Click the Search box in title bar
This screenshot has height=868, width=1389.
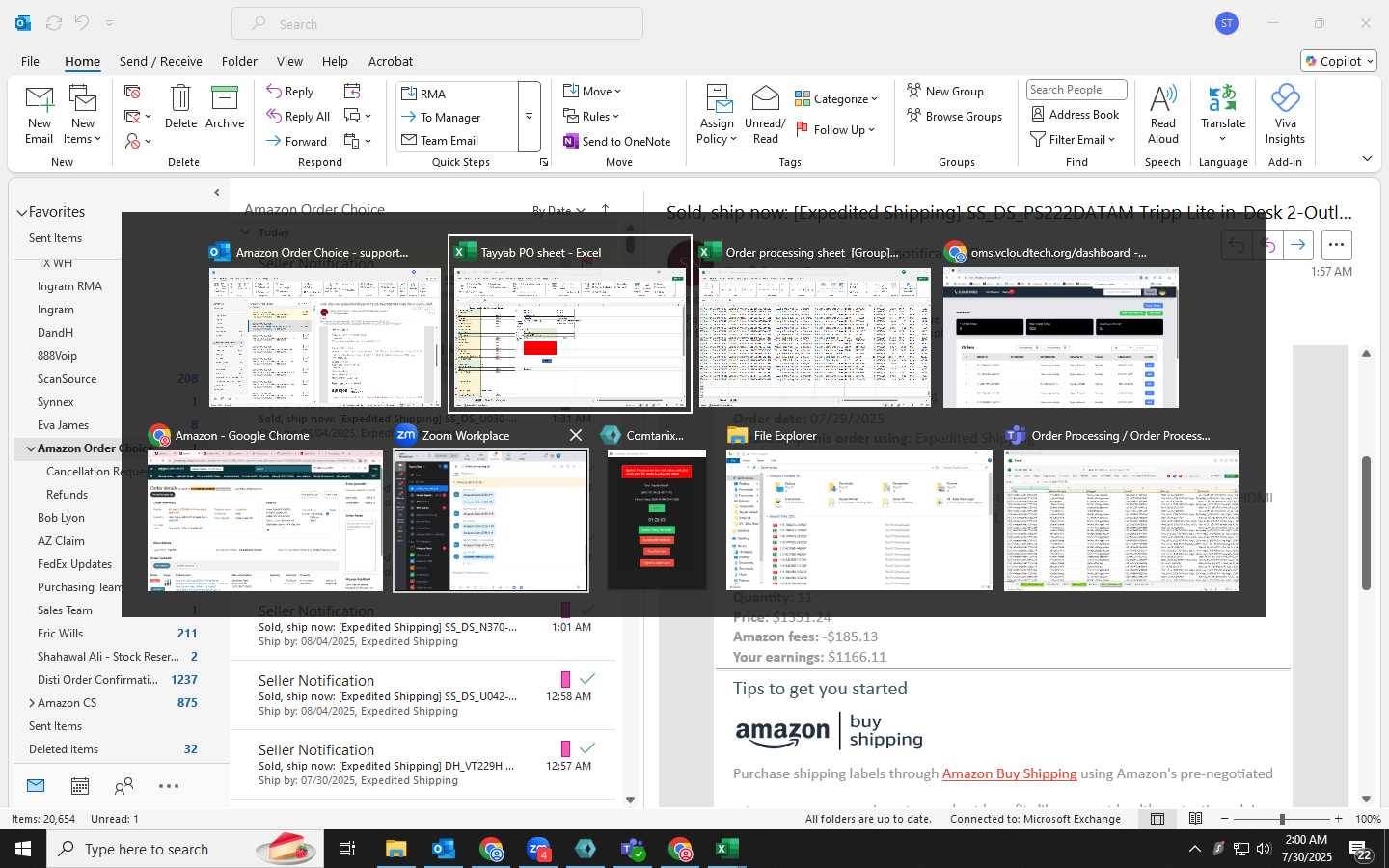tap(437, 23)
